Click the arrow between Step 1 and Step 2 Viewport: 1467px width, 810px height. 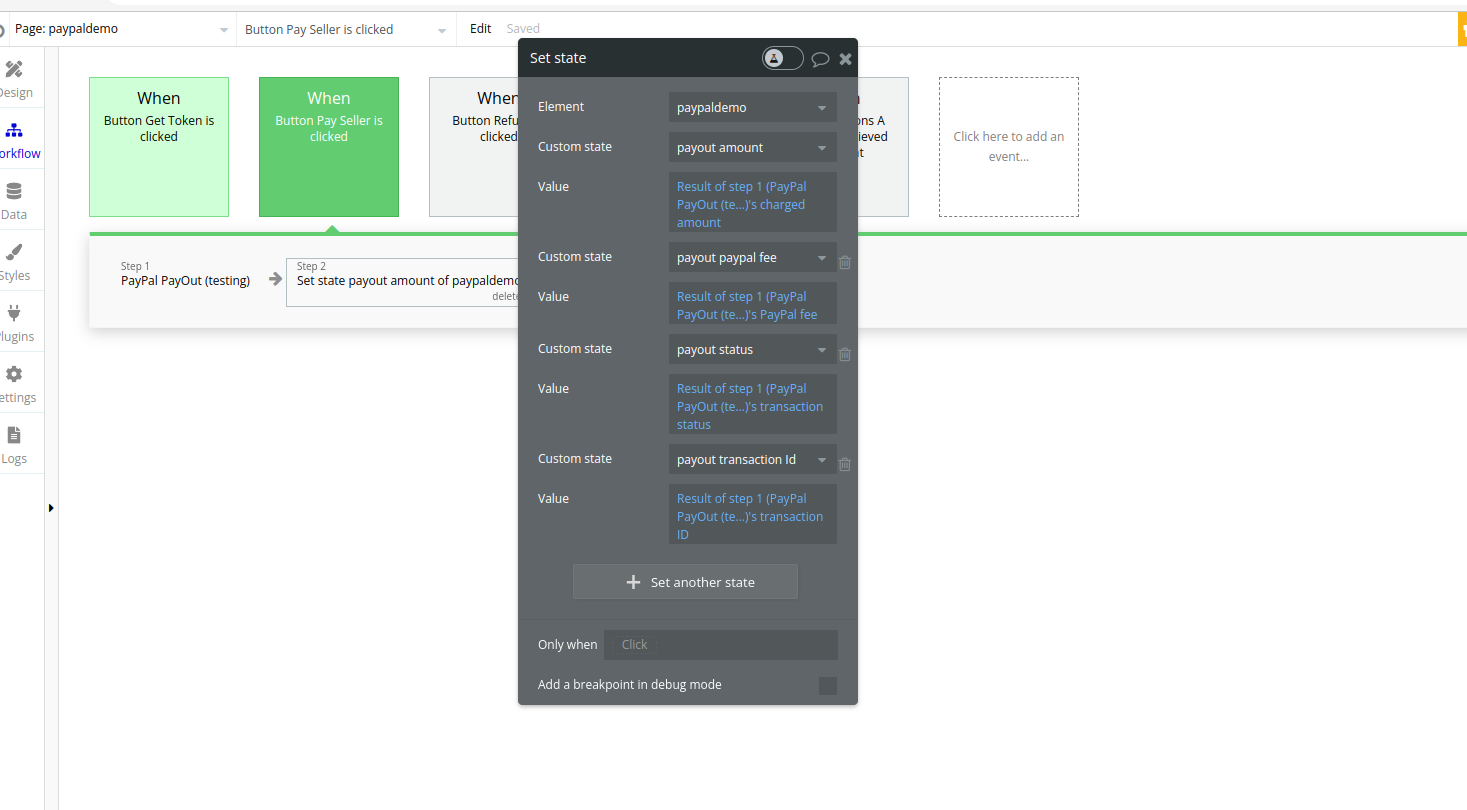[x=275, y=279]
